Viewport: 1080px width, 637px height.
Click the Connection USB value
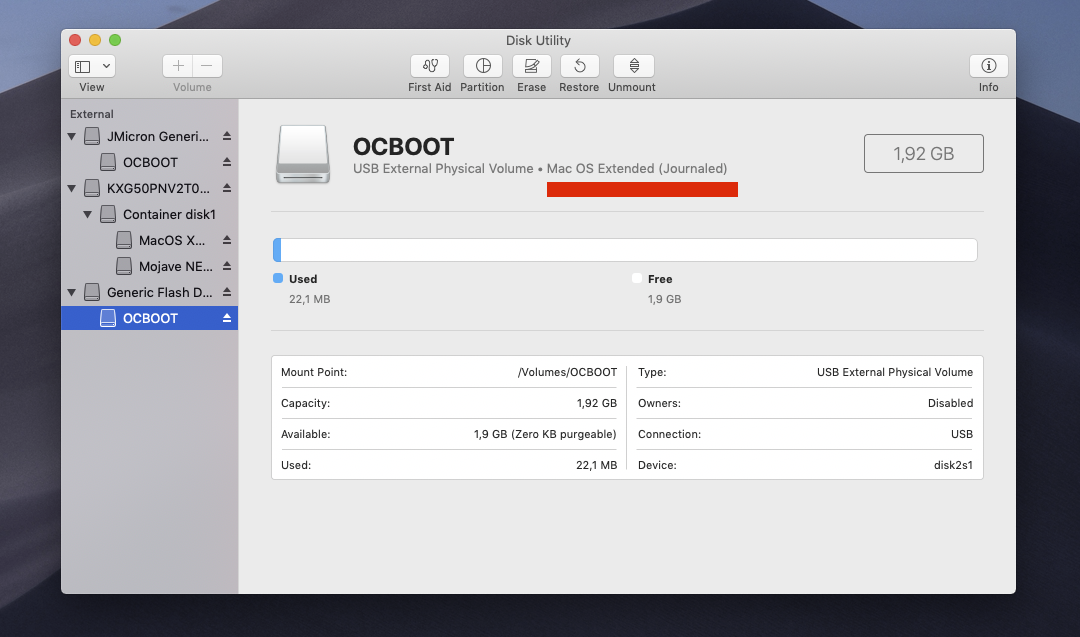coord(962,434)
